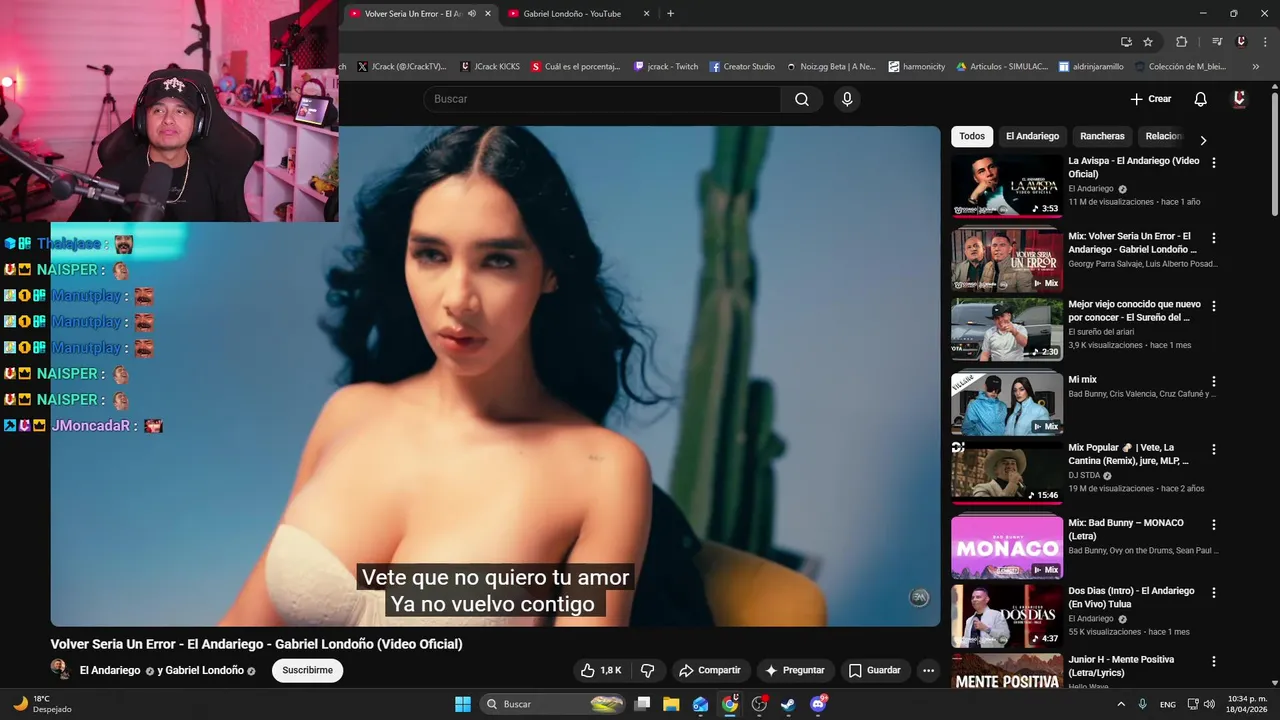
Task: Click the Crear button
Action: 1151,99
